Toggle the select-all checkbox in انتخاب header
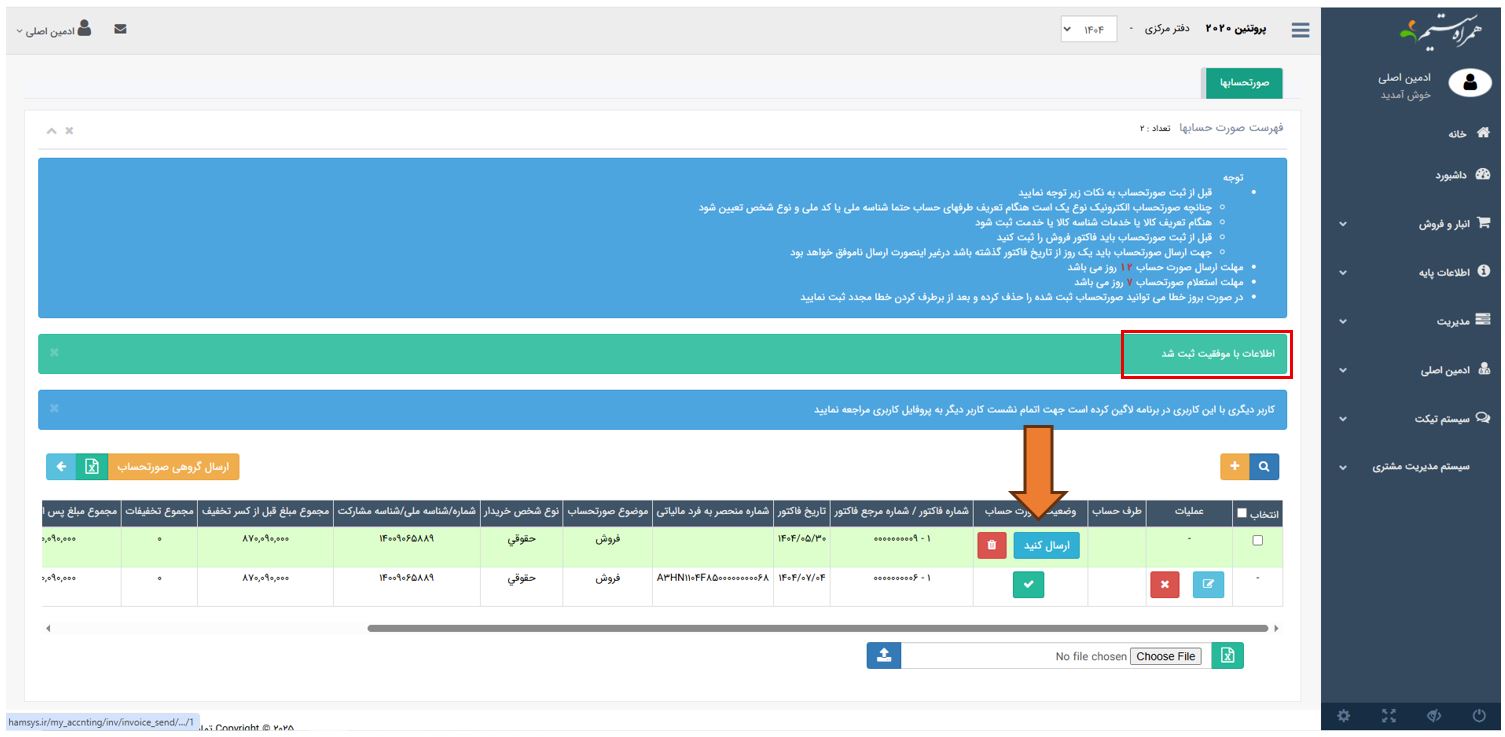 1241,513
